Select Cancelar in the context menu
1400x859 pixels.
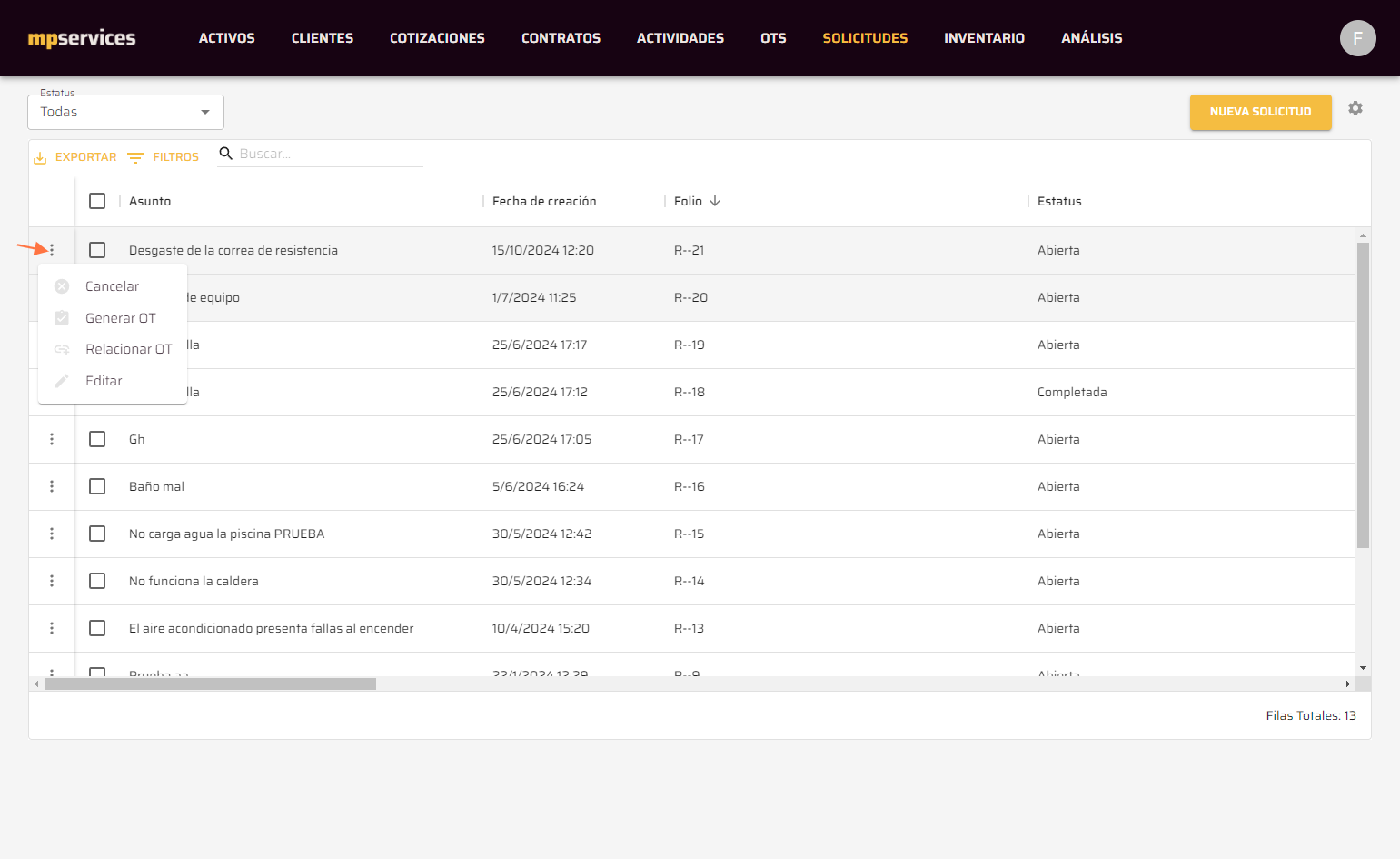pyautogui.click(x=113, y=286)
